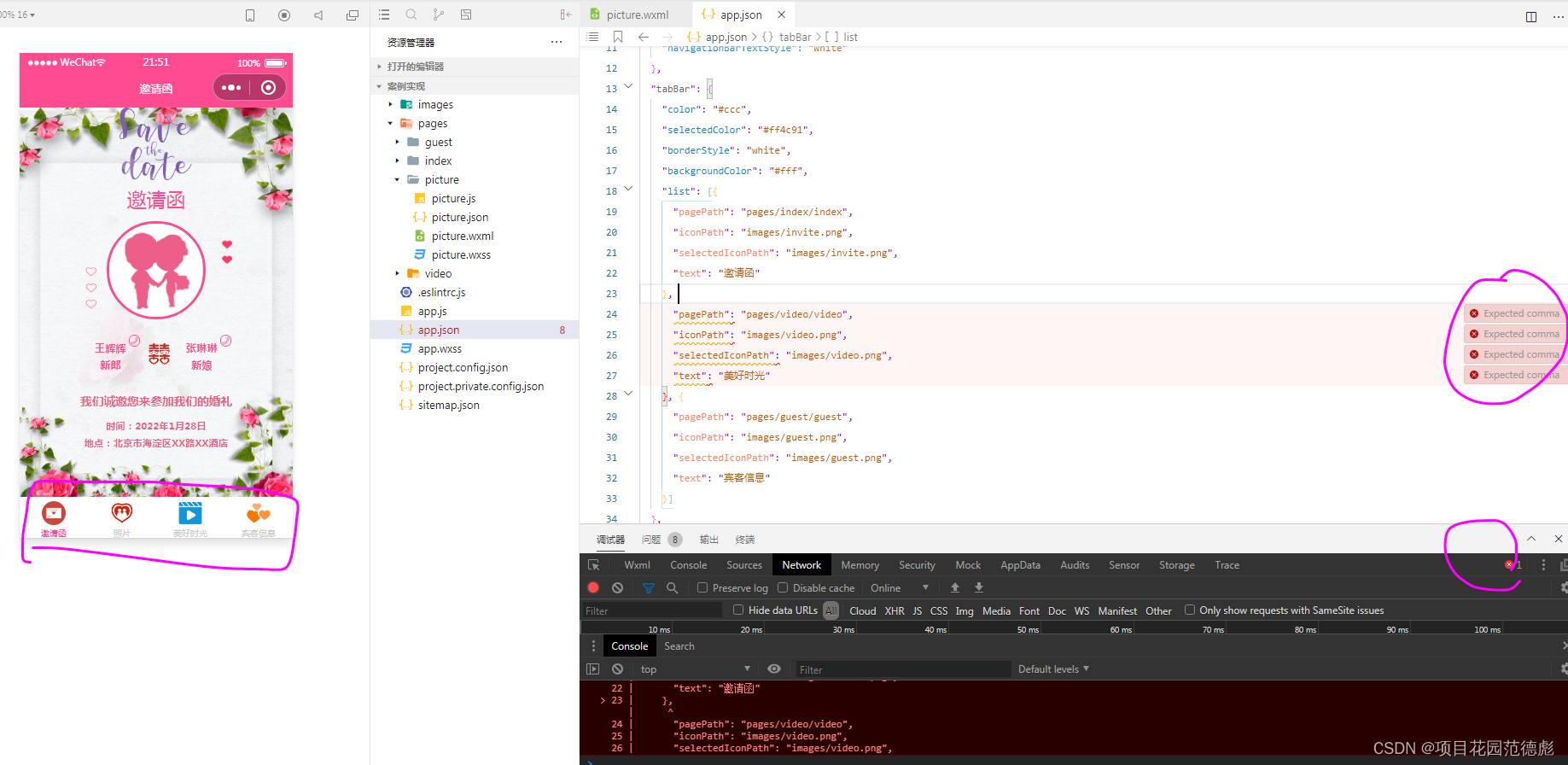The image size is (1568, 765).
Task: Switch to the AppData devtools tab
Action: click(x=1020, y=565)
